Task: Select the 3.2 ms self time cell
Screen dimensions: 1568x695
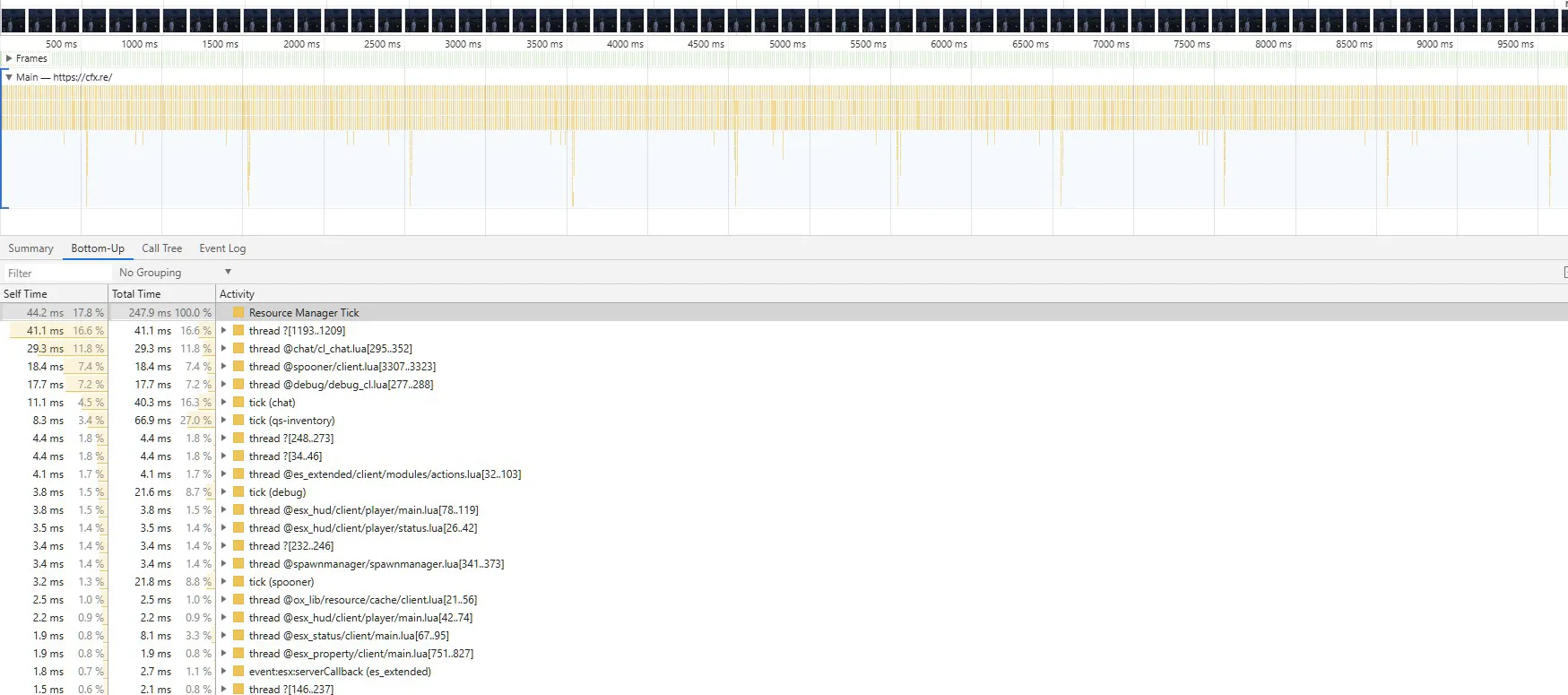Action: pyautogui.click(x=48, y=582)
